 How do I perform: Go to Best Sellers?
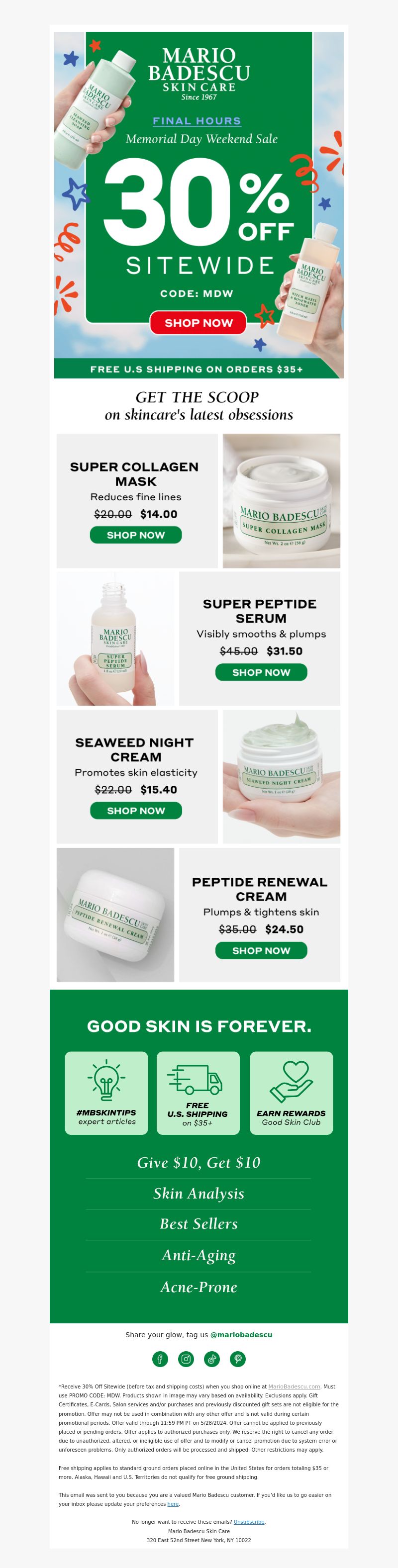[x=199, y=1223]
